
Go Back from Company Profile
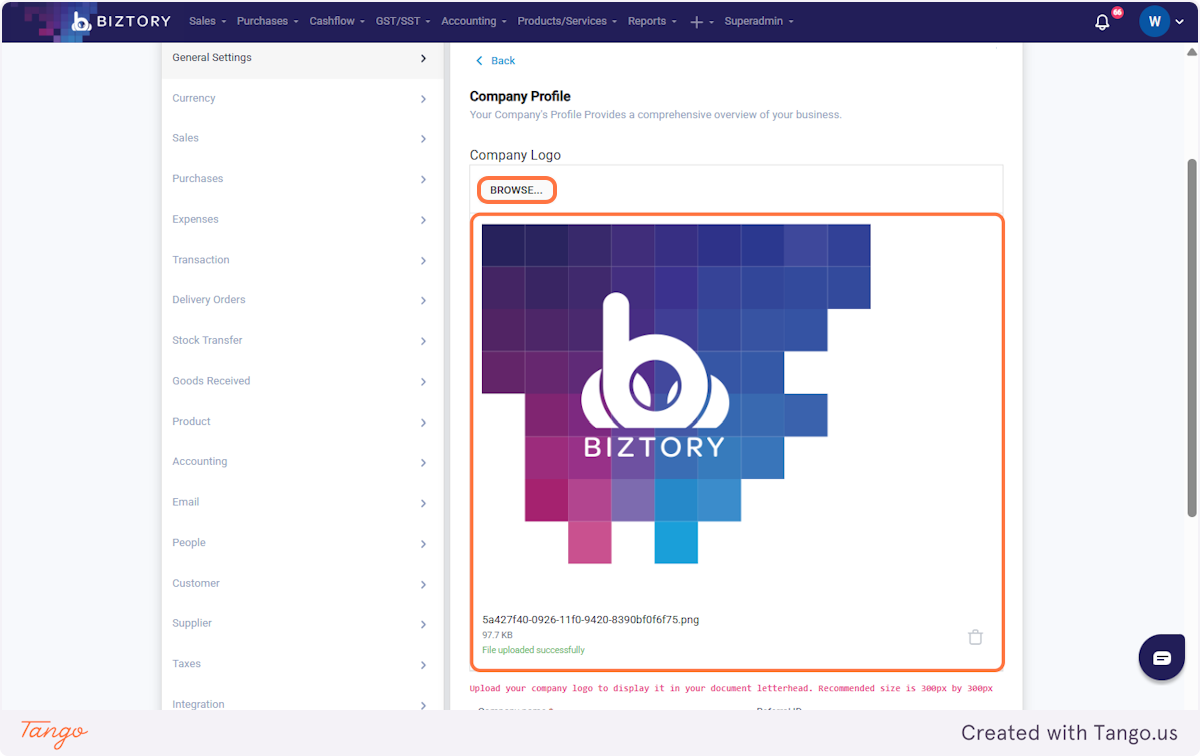point(495,61)
